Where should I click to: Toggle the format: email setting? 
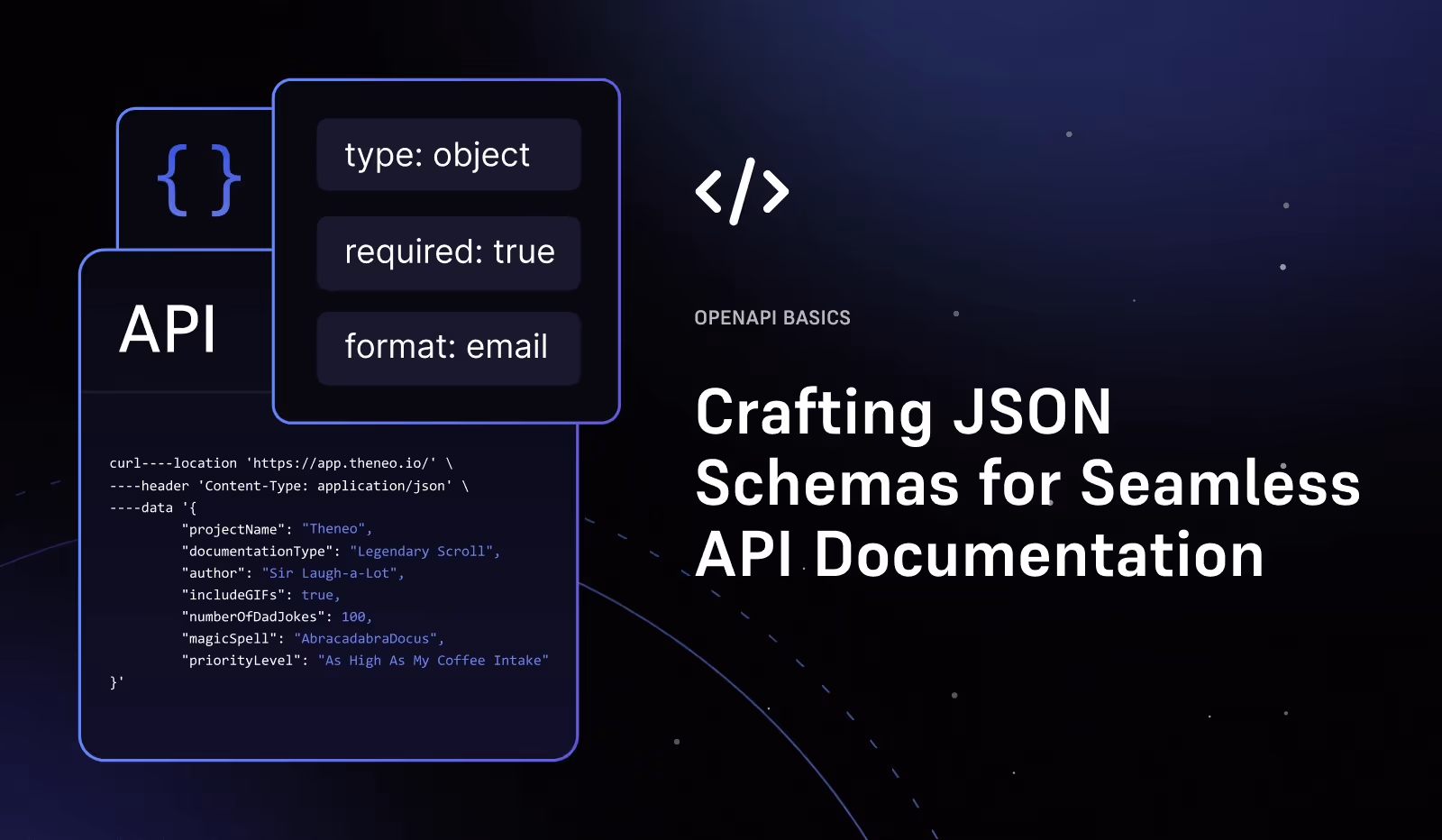447,347
